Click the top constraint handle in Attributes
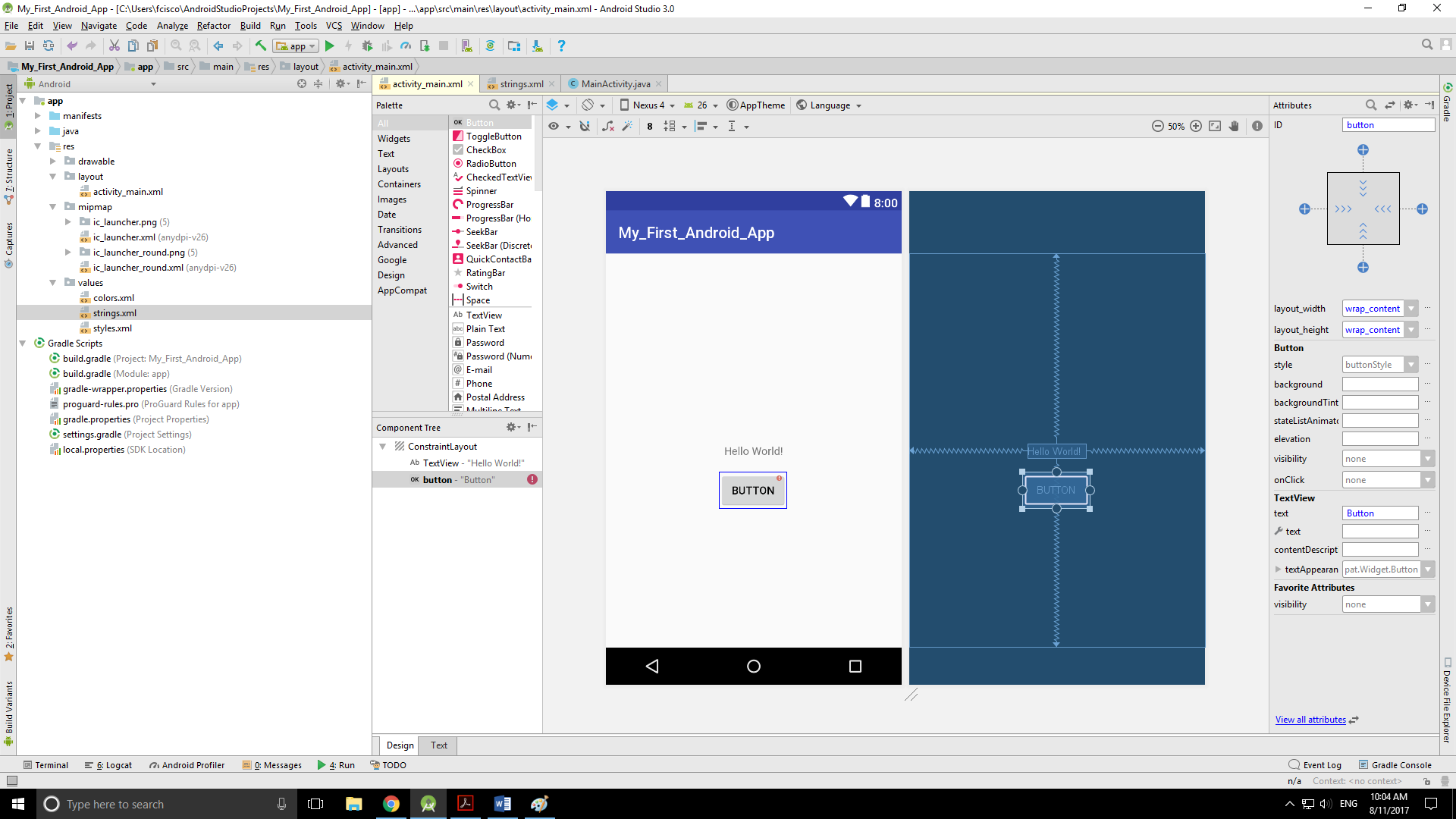Viewport: 1456px width, 819px height. [x=1363, y=150]
